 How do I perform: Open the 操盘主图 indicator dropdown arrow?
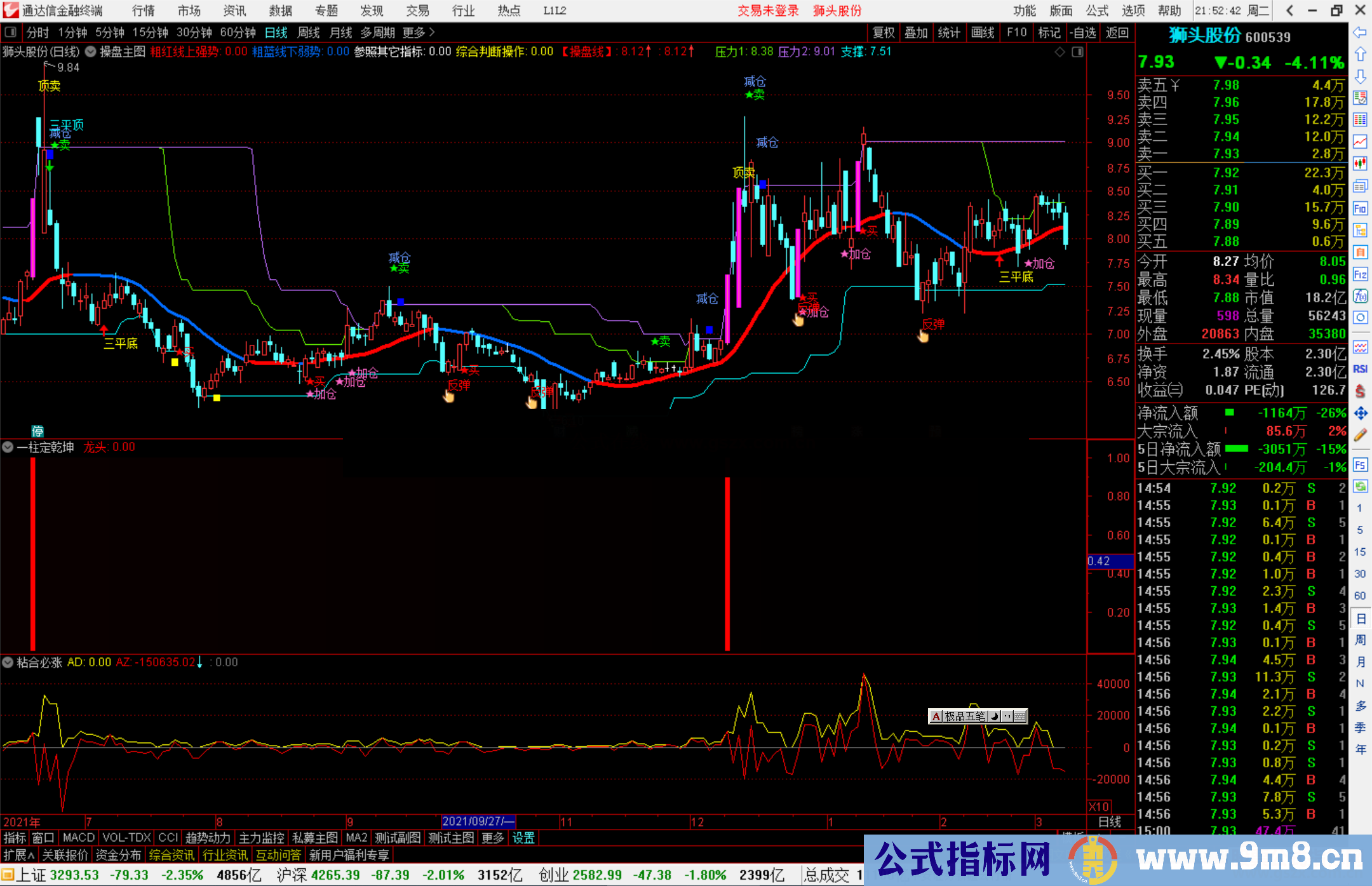click(x=91, y=52)
